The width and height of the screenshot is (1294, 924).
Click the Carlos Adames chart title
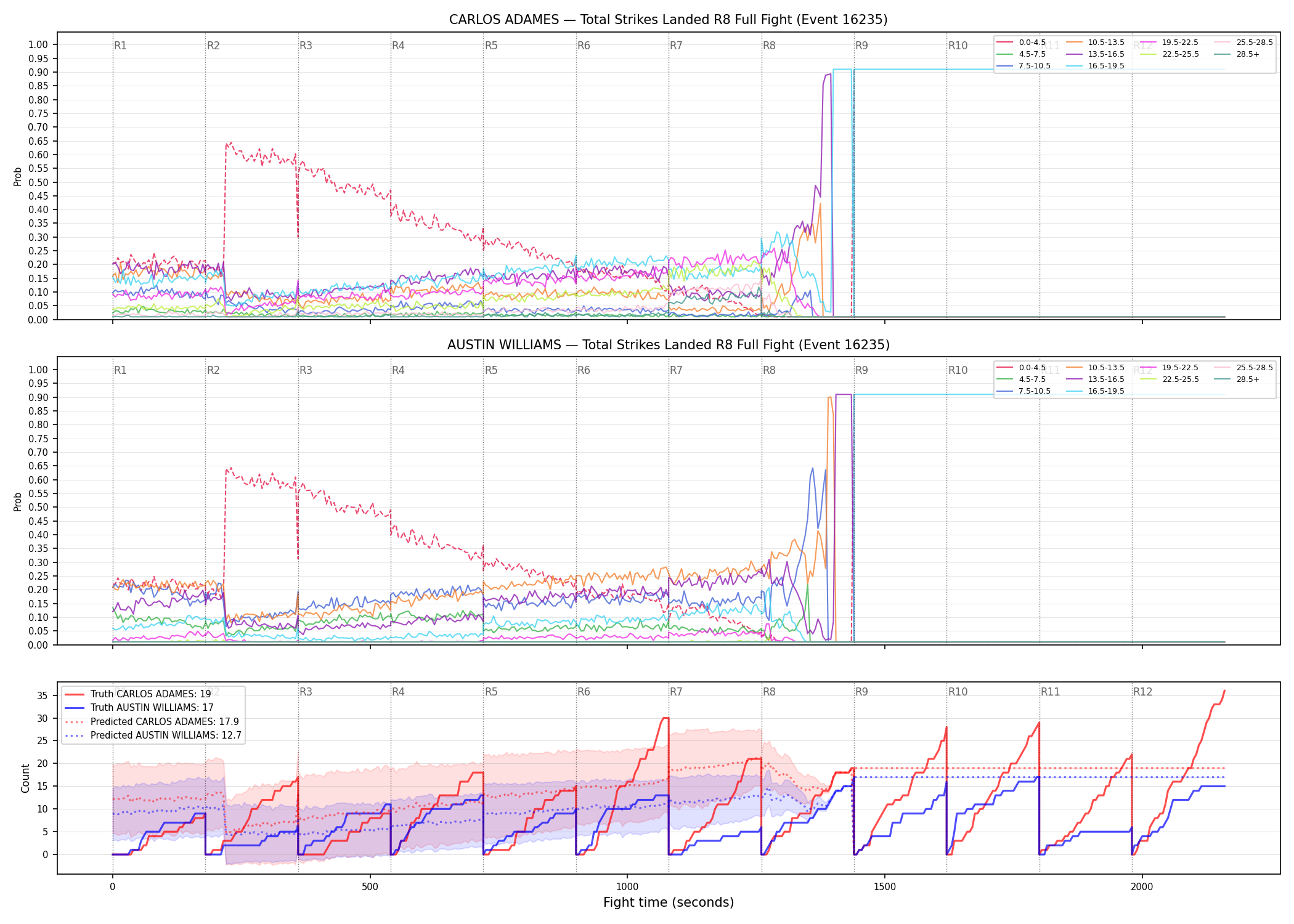669,20
